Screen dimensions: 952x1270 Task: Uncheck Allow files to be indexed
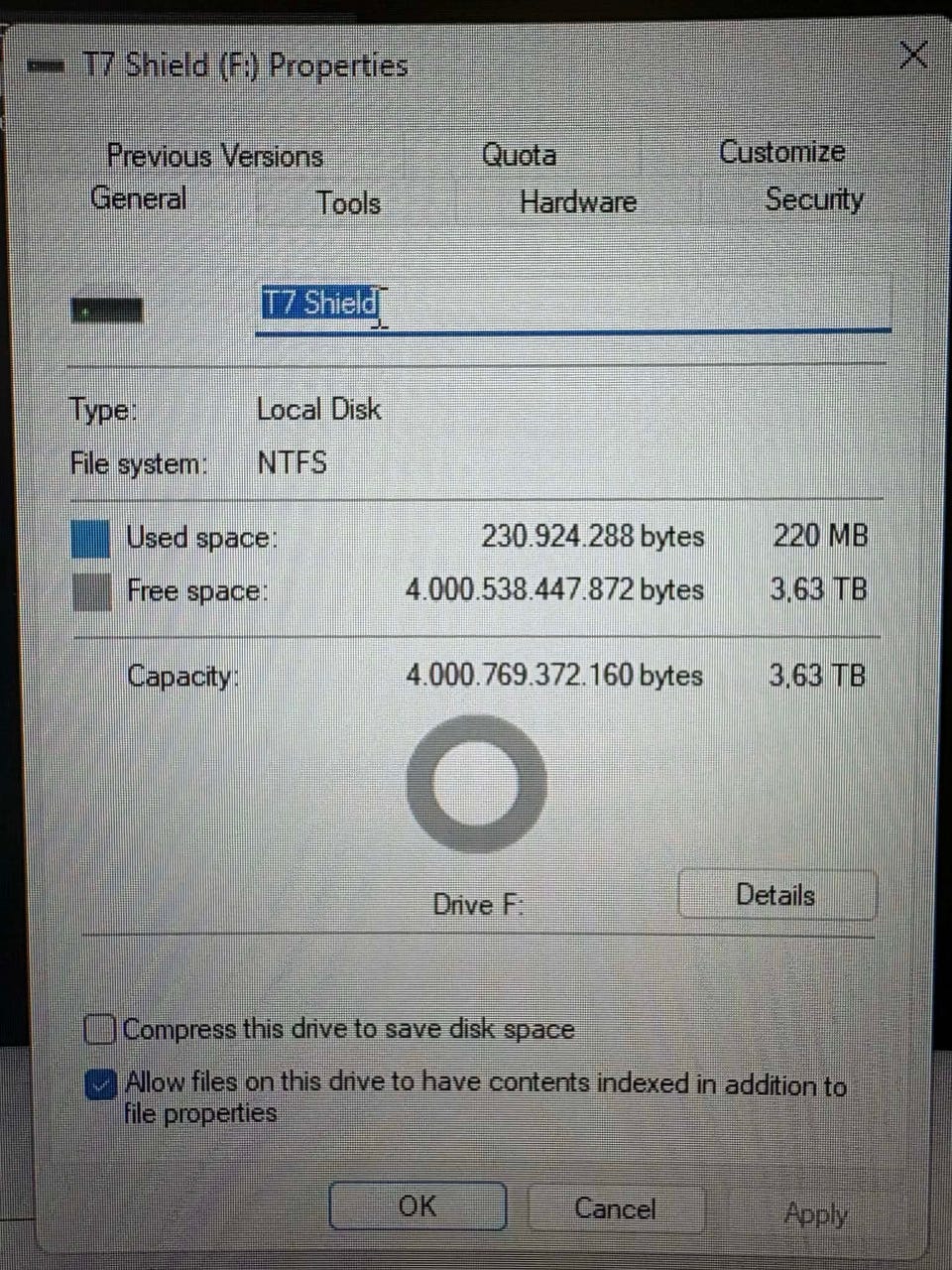pyautogui.click(x=100, y=1084)
